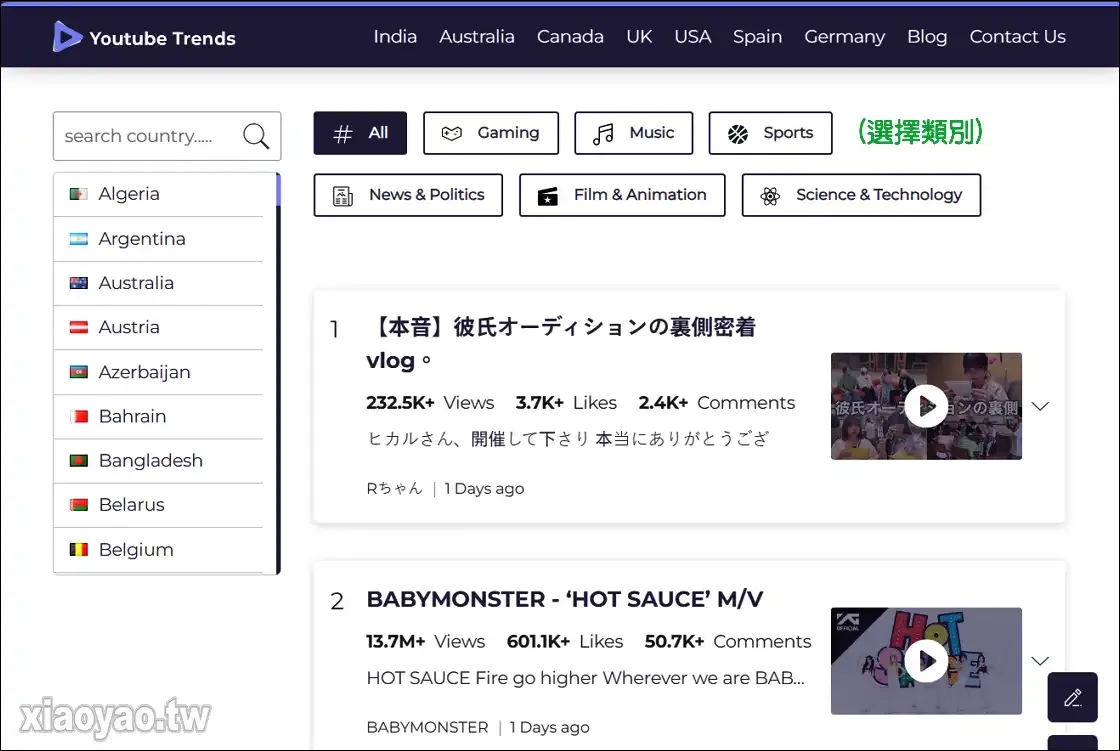Click the 13.7M+ Views count

[x=426, y=642]
